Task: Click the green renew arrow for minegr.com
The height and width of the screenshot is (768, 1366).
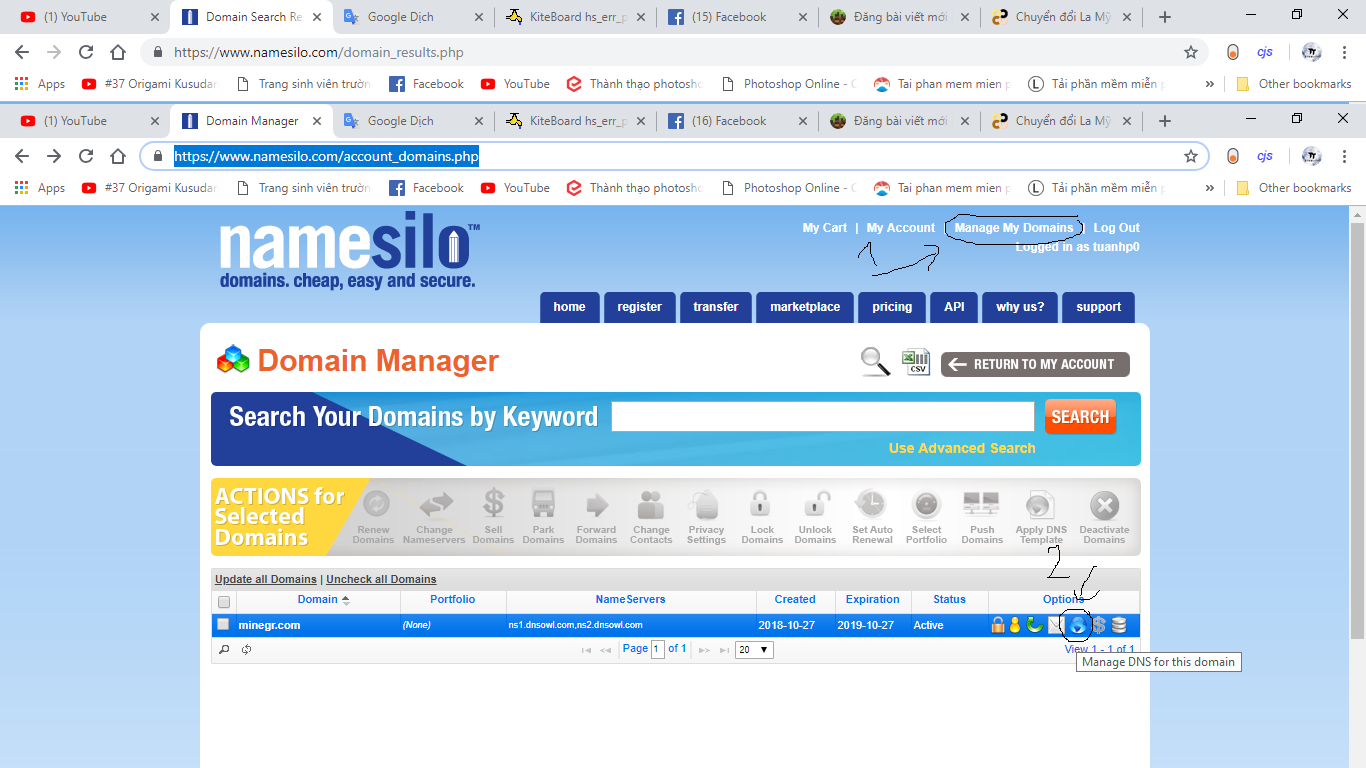Action: [1034, 625]
